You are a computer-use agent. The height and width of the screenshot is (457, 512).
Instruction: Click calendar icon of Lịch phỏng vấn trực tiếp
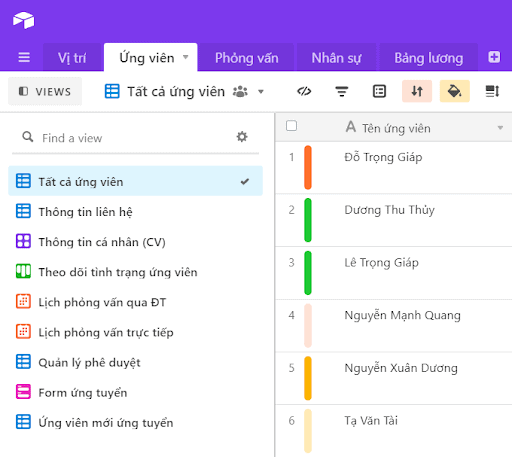(x=23, y=331)
